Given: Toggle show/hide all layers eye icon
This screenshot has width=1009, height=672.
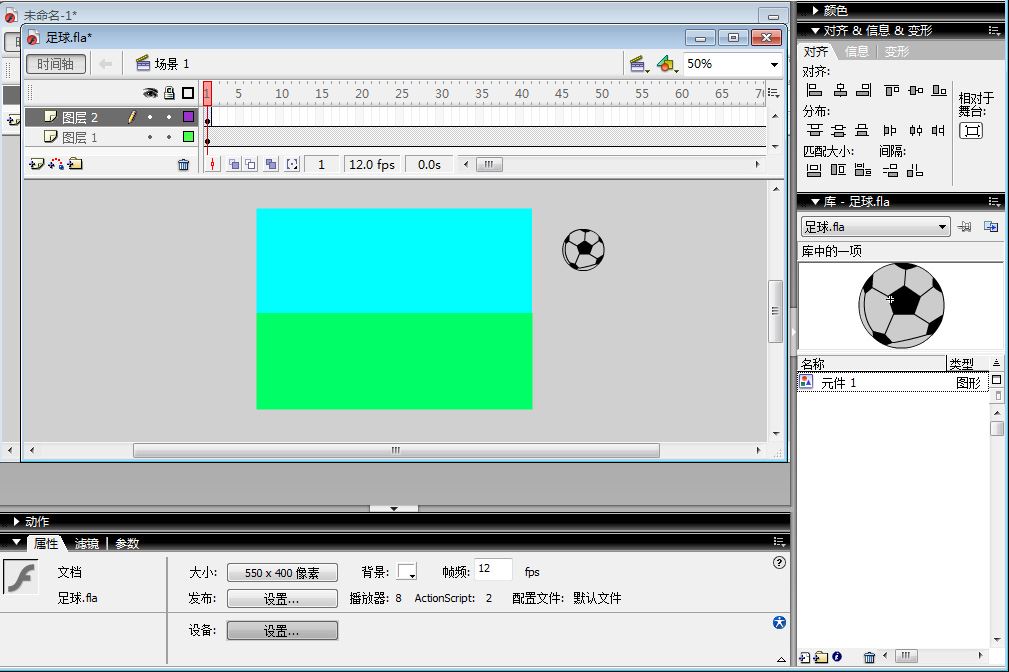Looking at the screenshot, I should [x=151, y=93].
